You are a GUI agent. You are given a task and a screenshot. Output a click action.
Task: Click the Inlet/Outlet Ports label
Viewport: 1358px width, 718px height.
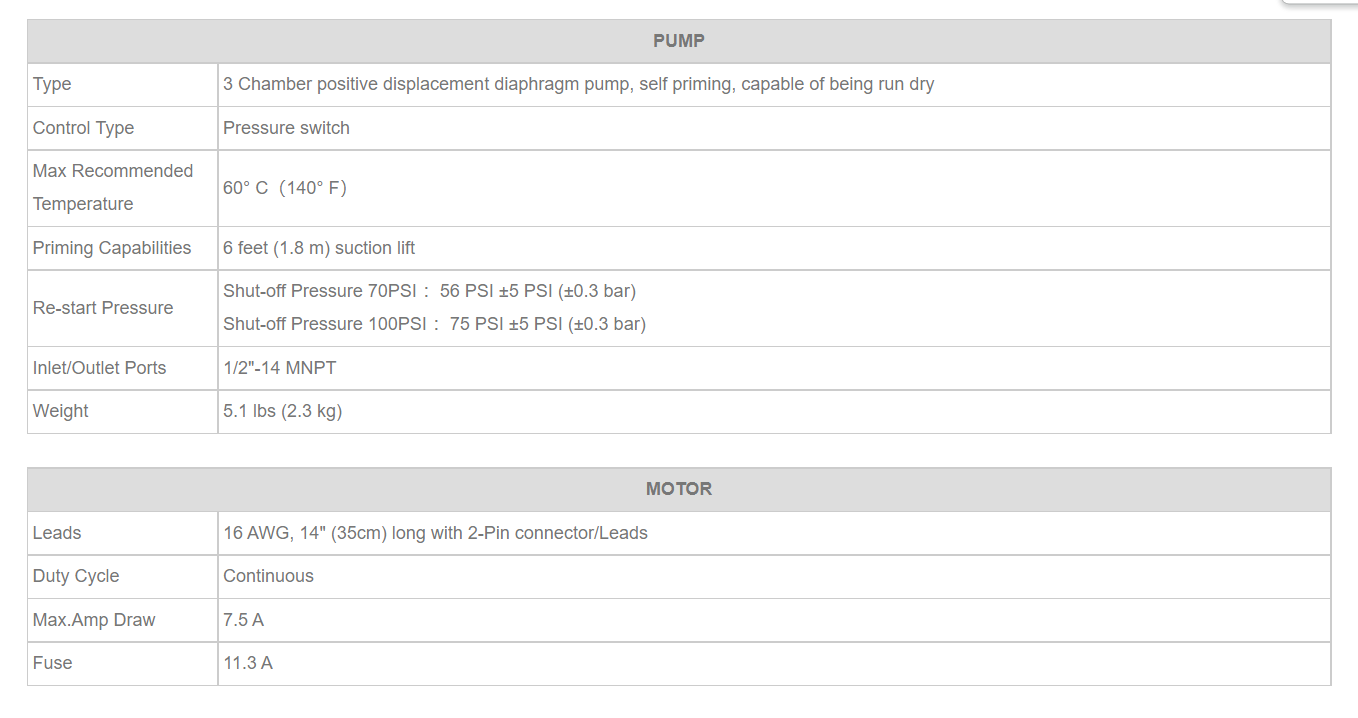pos(99,368)
